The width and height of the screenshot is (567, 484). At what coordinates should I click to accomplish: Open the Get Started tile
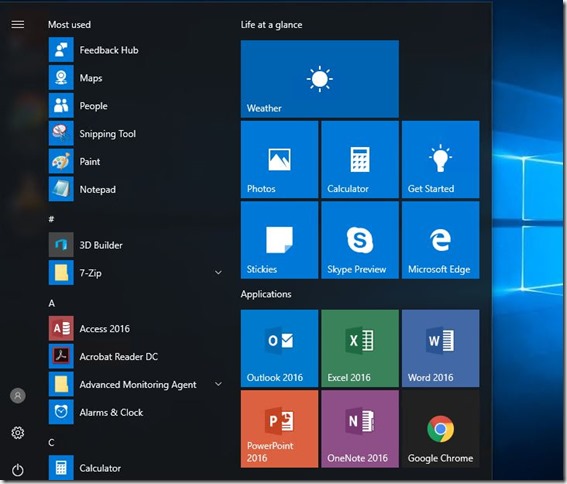(x=440, y=160)
